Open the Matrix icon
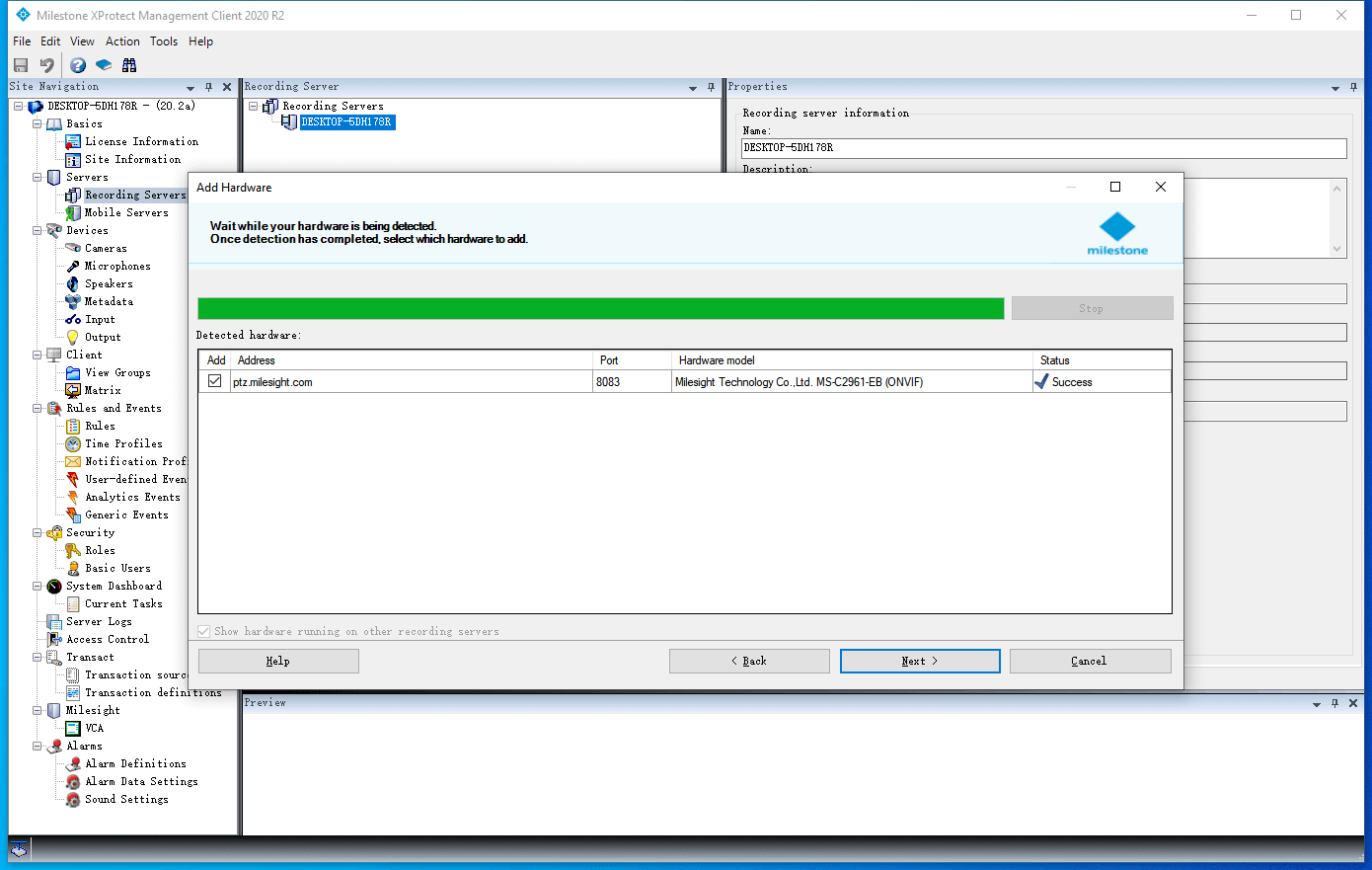 click(73, 391)
